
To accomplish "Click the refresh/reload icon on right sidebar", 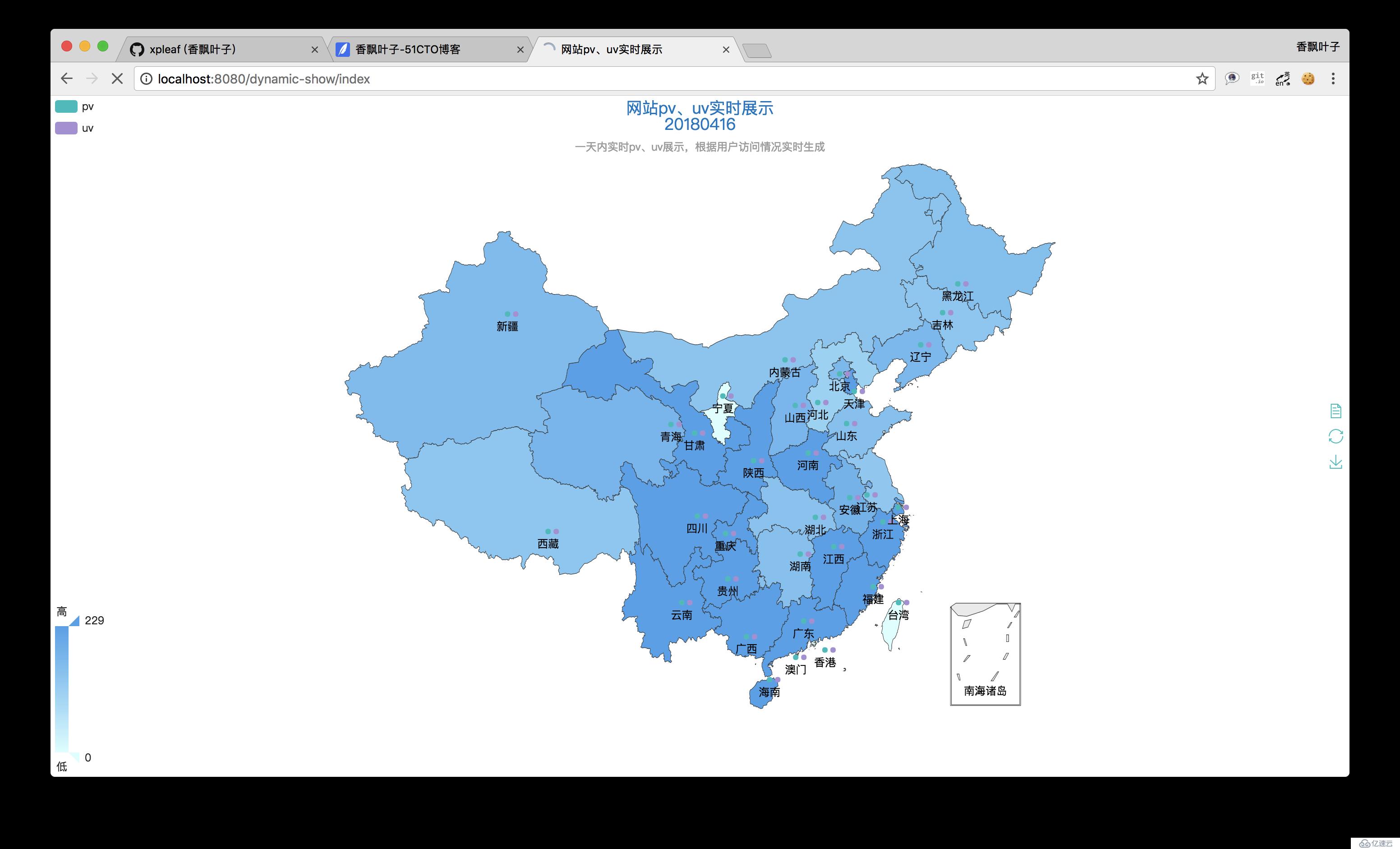I will tap(1335, 435).
